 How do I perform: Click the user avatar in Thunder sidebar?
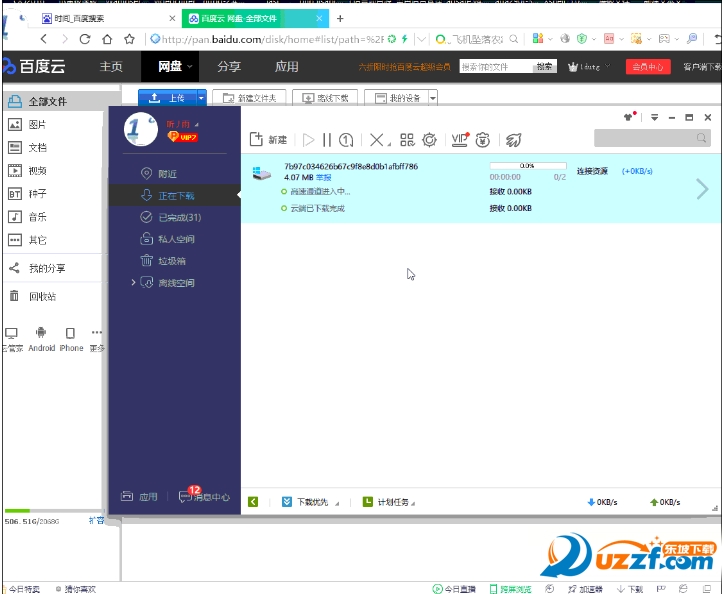pyautogui.click(x=140, y=129)
